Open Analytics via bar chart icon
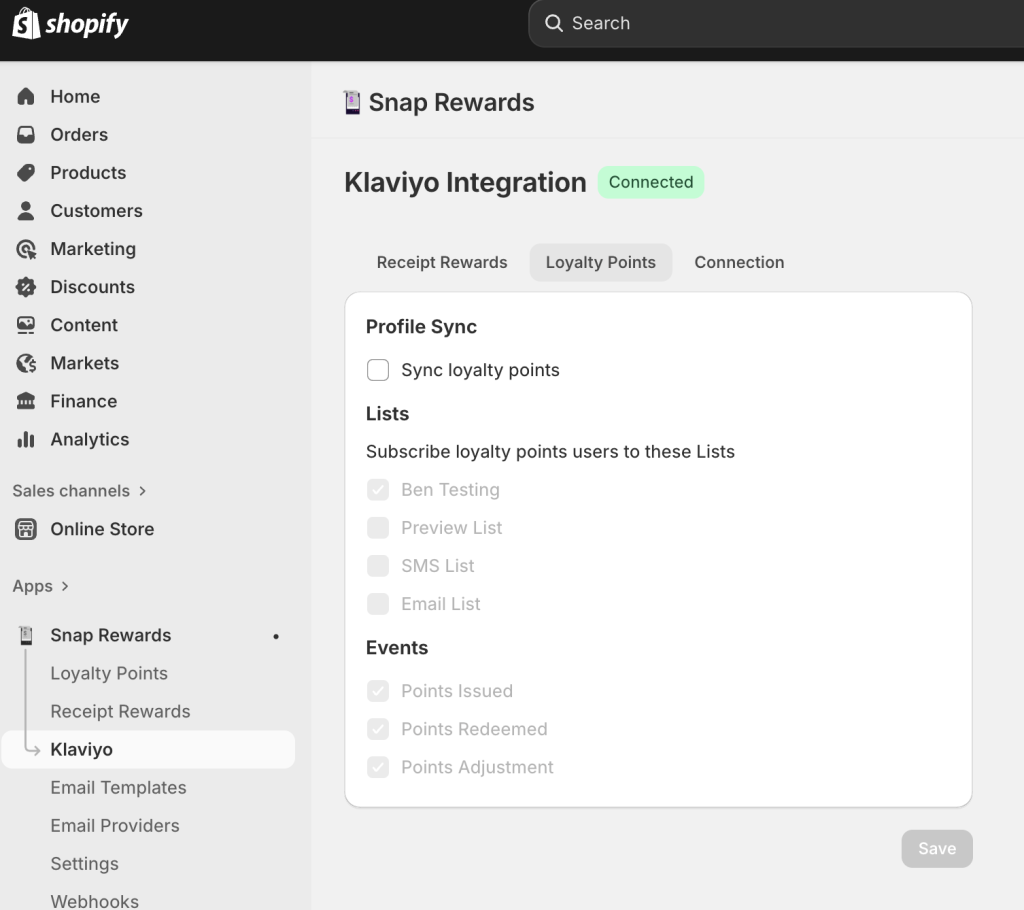 click(x=27, y=439)
